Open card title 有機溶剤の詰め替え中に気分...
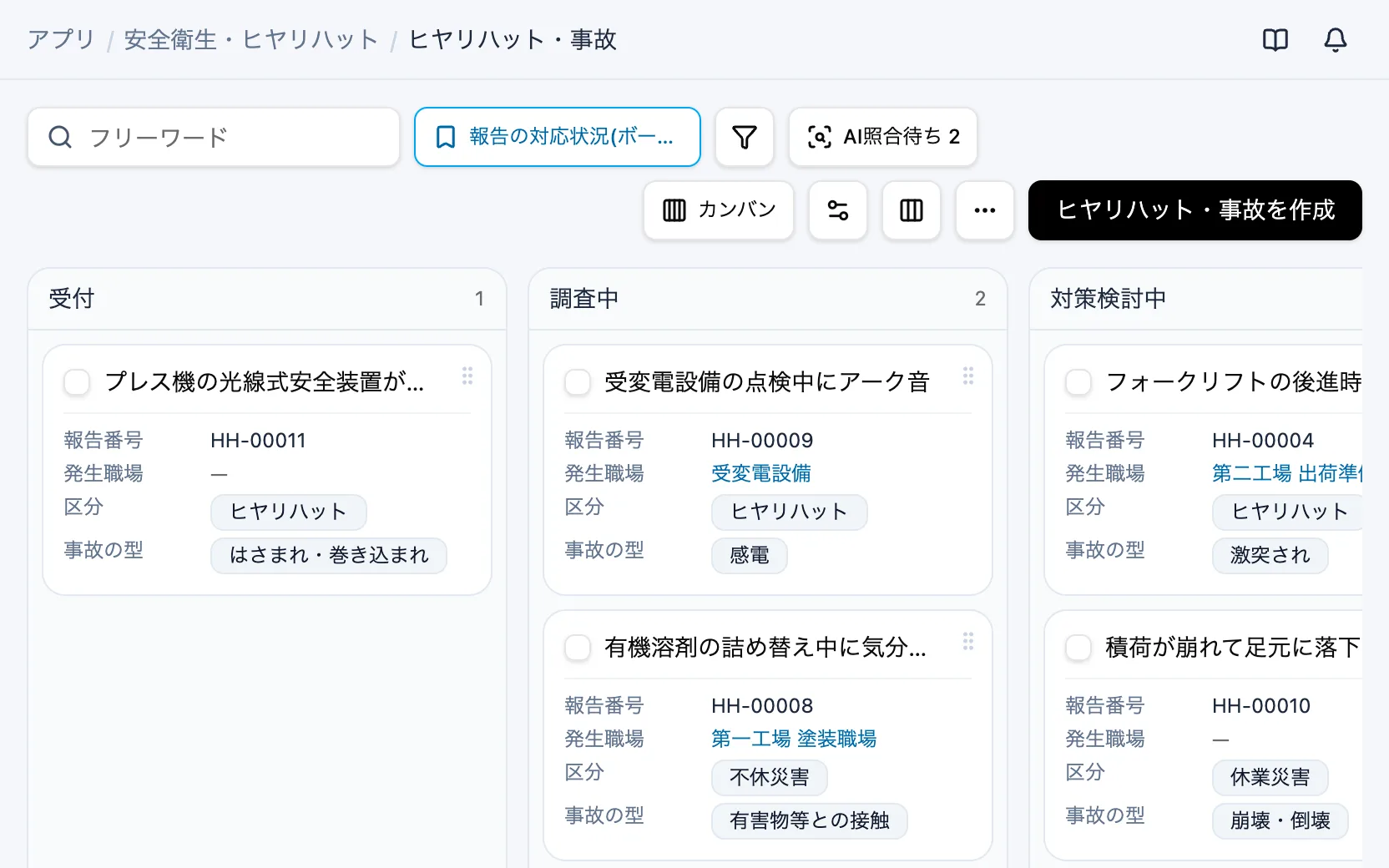Viewport: 1389px width, 868px height. 765,648
